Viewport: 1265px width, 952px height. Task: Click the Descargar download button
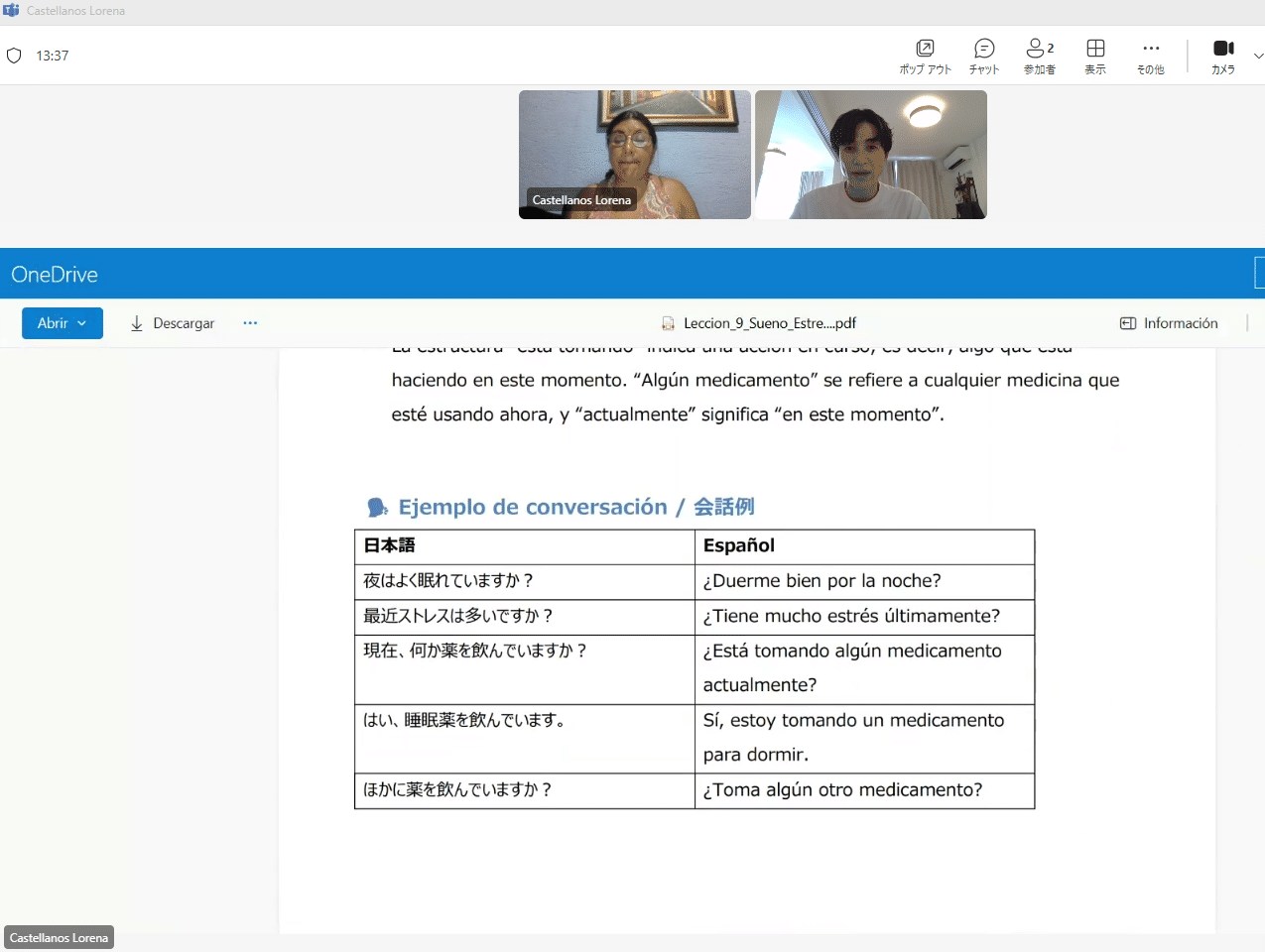tap(173, 323)
